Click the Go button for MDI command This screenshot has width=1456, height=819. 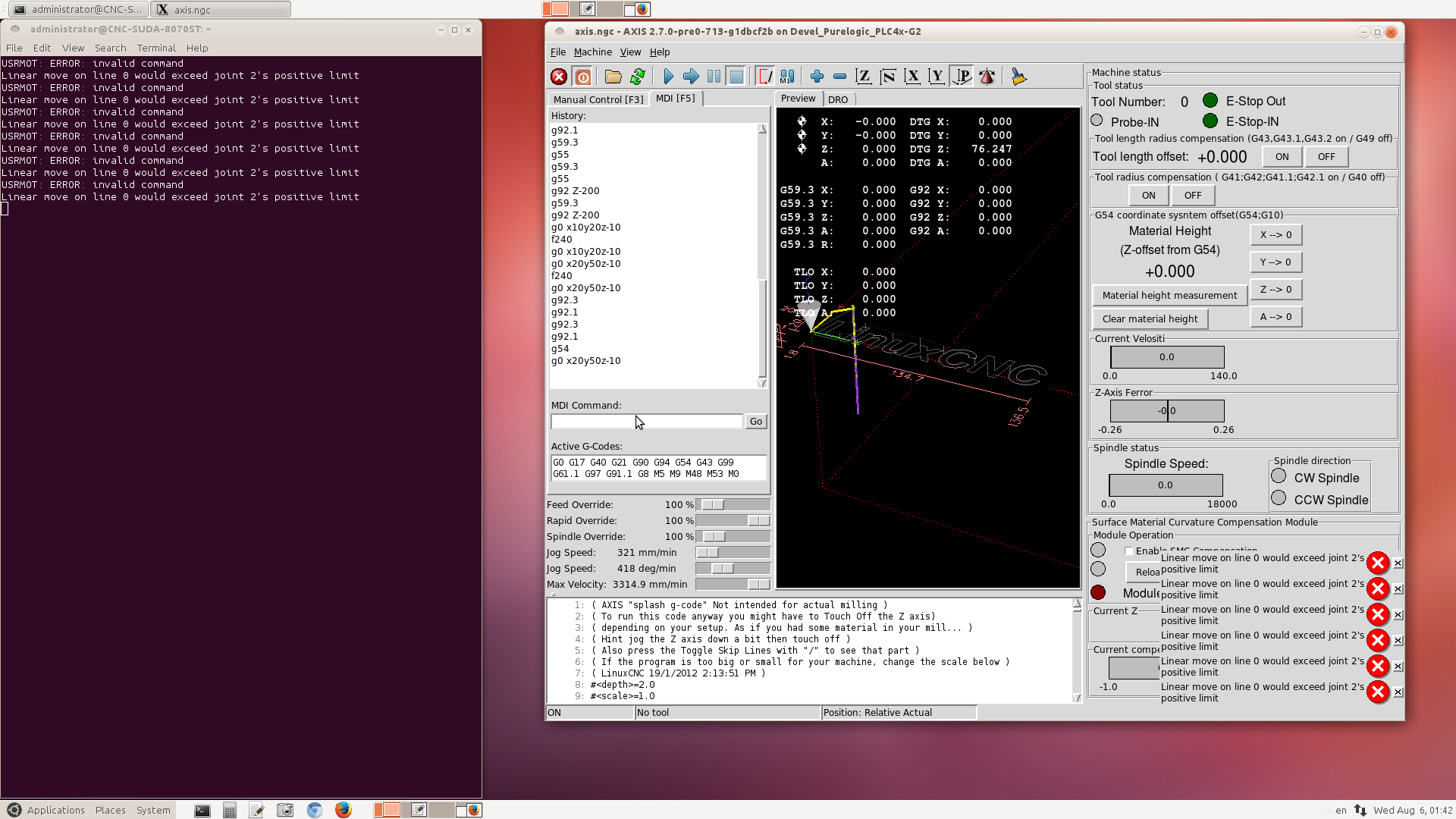click(x=755, y=422)
